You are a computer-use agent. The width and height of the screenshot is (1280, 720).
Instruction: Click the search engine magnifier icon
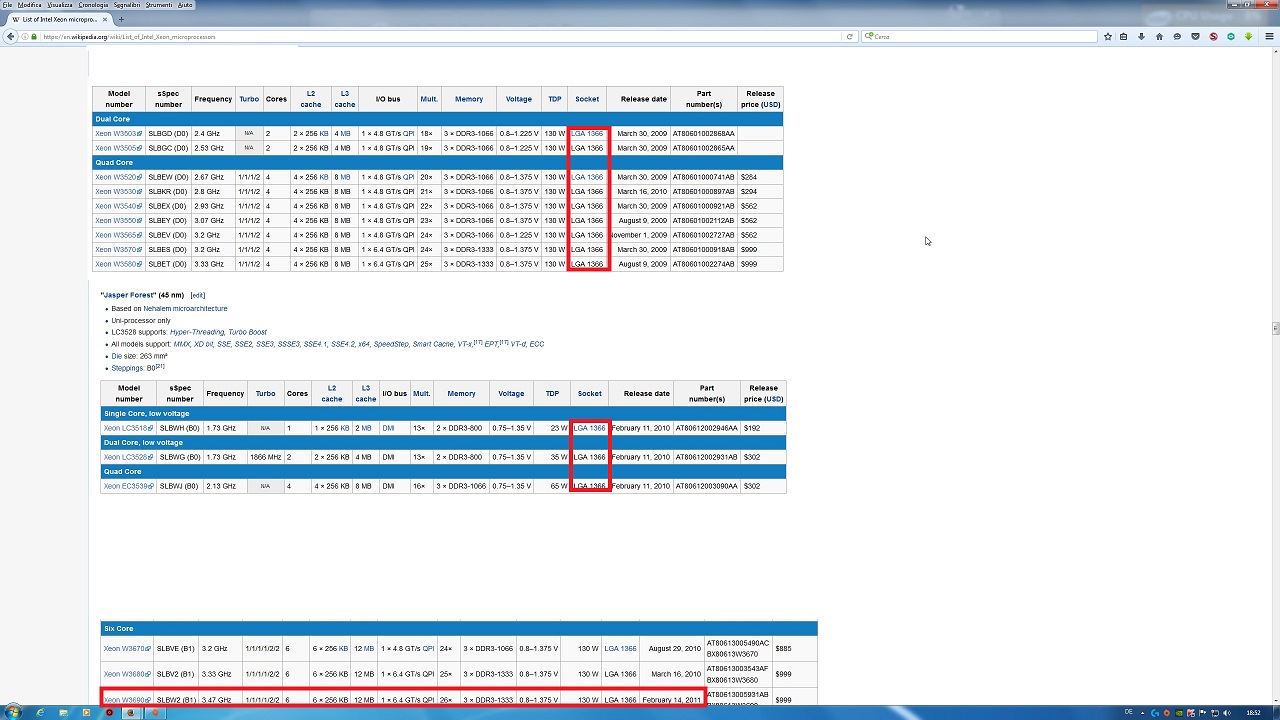pyautogui.click(x=868, y=36)
